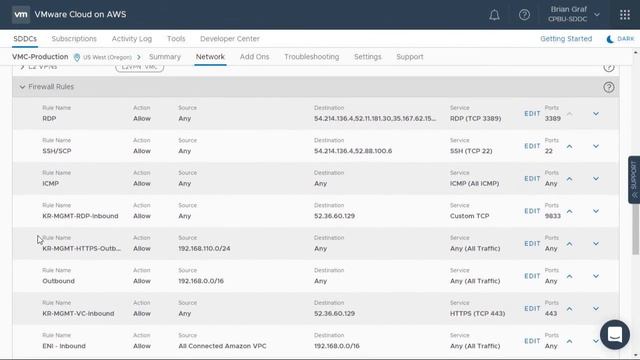Screen dimensions: 640x360
Task: Edit the RDP firewall rule
Action: [x=532, y=113]
